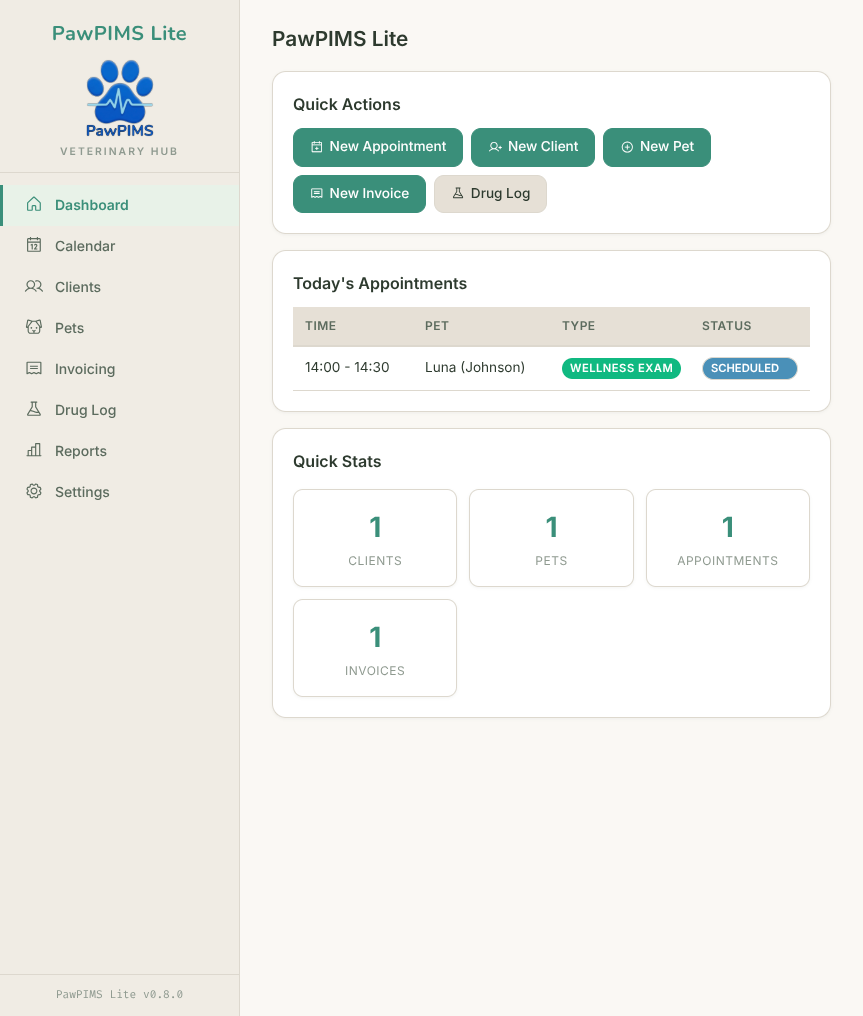Open the Settings page
Screen dimensions: 863x1016
(120, 491)
